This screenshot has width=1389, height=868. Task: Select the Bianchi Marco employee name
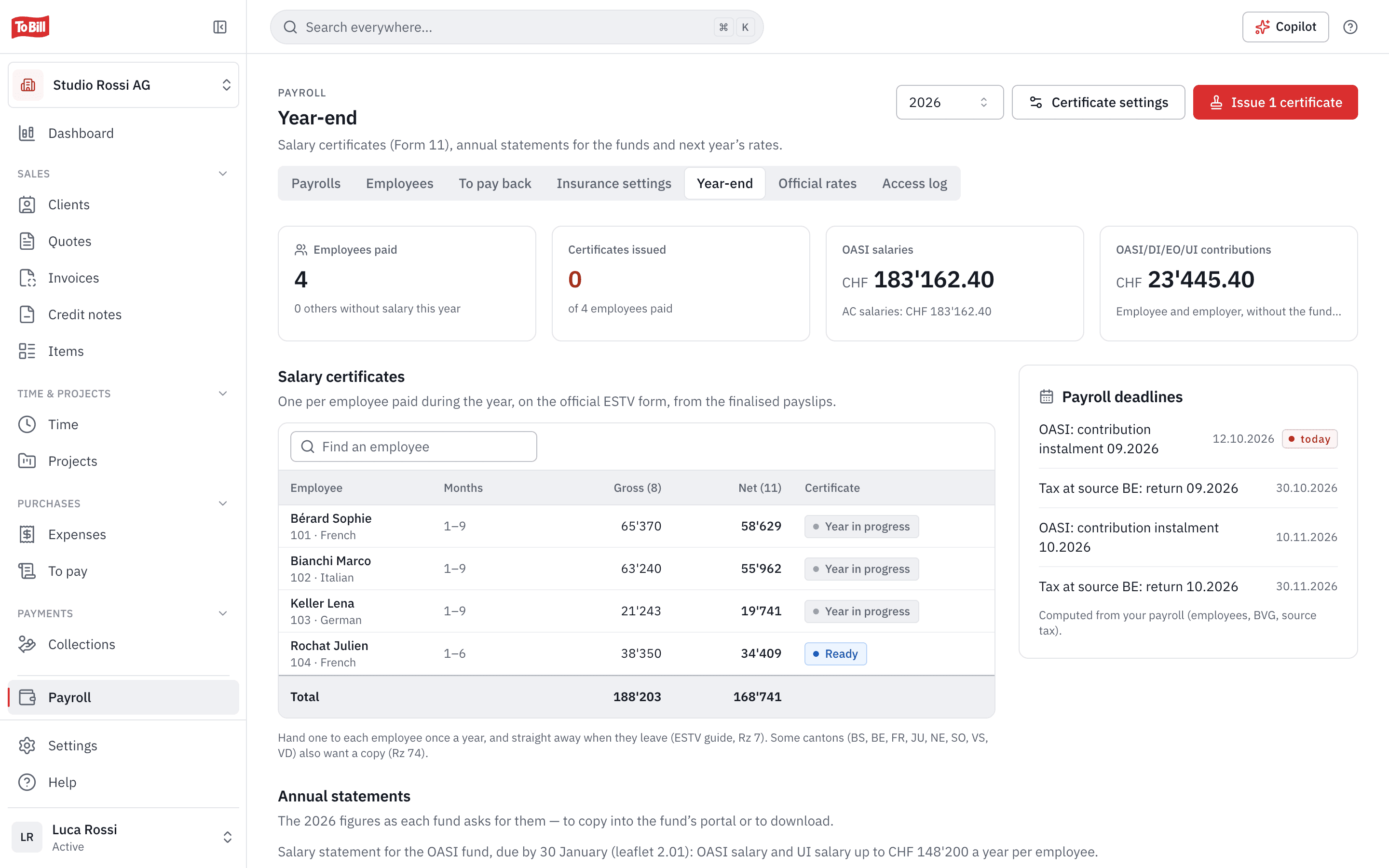(x=330, y=560)
